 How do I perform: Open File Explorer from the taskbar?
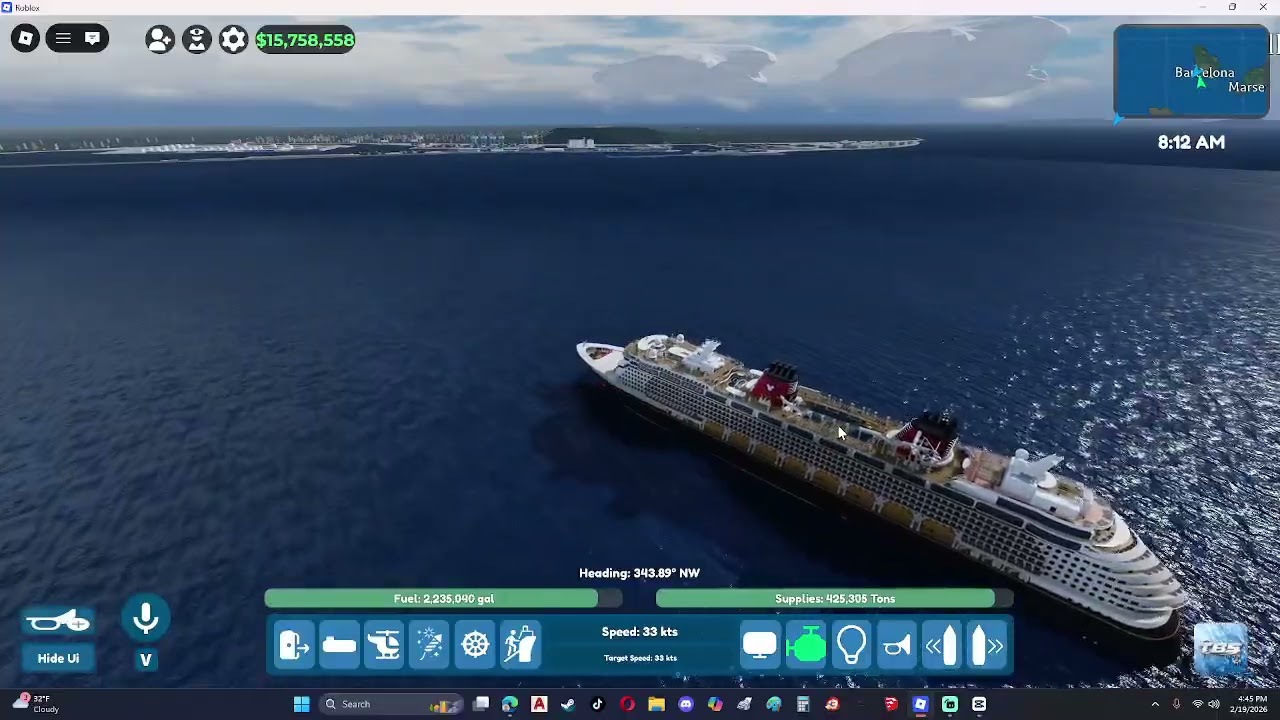point(656,704)
